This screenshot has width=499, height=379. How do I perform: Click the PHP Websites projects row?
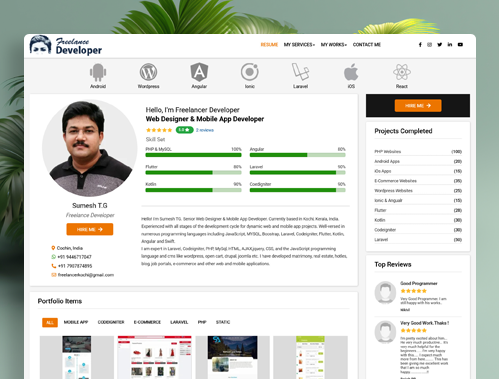point(418,152)
